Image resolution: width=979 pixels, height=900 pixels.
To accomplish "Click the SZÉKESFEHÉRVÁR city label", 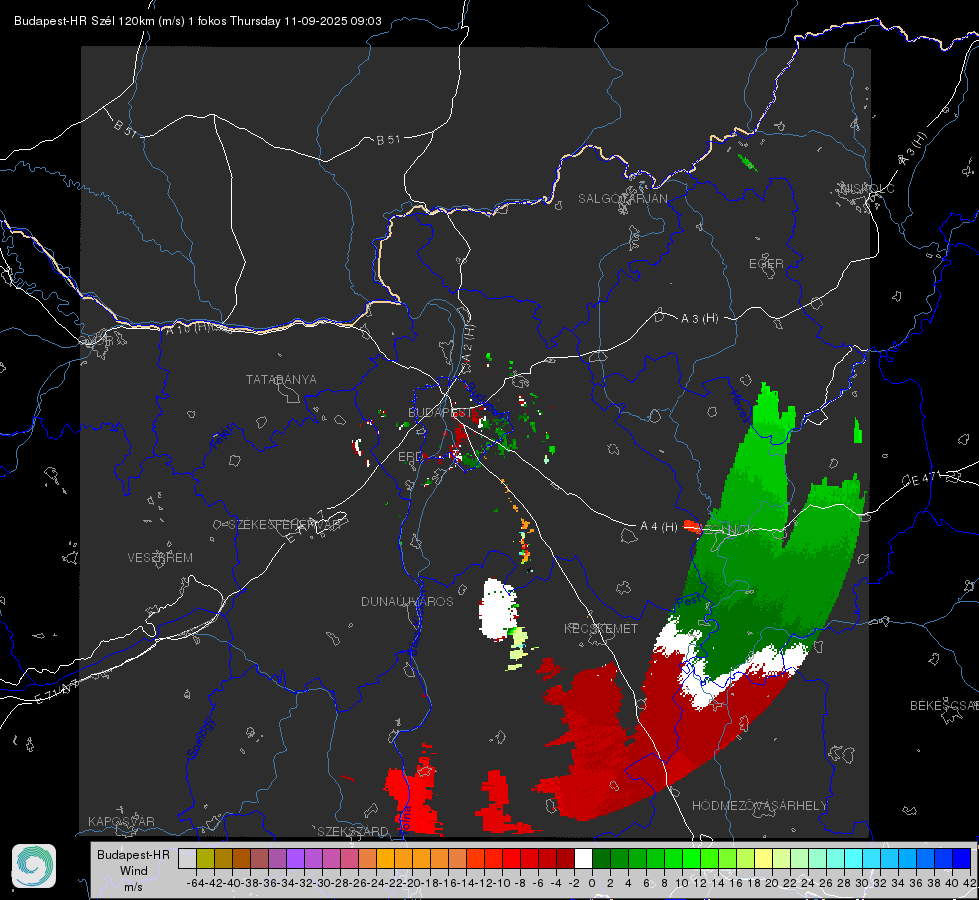I will [x=287, y=525].
